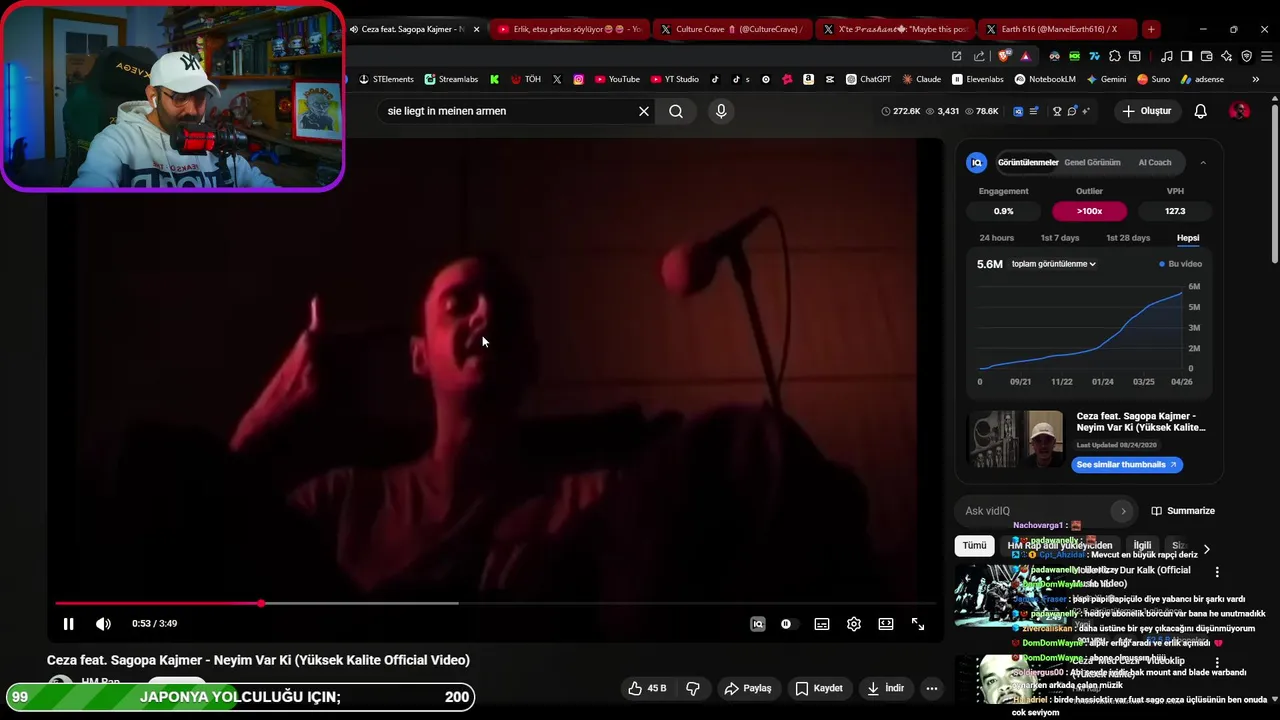The width and height of the screenshot is (1280, 720).
Task: Show more filter chips arrow
Action: (1206, 549)
